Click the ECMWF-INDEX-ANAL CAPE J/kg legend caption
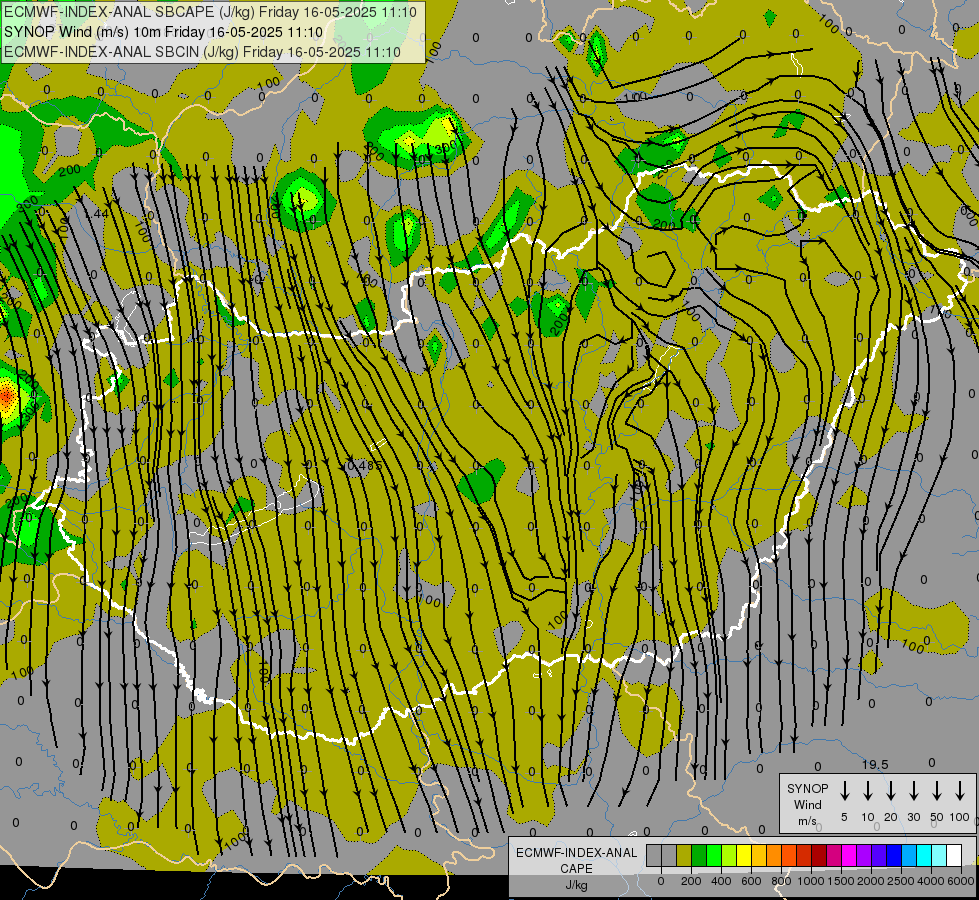Viewport: 979px width, 900px height. (577, 868)
